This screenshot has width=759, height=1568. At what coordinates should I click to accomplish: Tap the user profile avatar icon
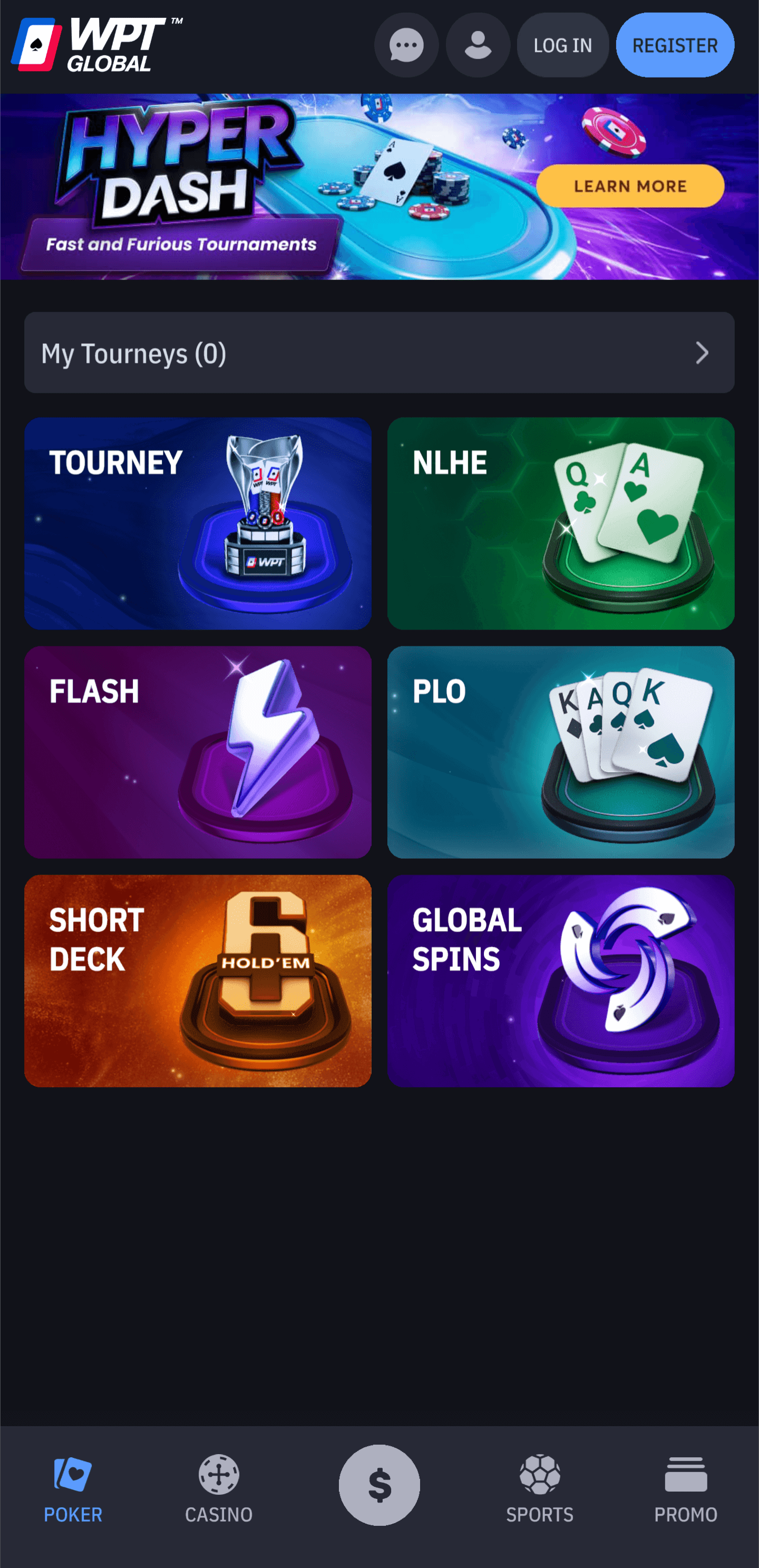click(x=478, y=45)
